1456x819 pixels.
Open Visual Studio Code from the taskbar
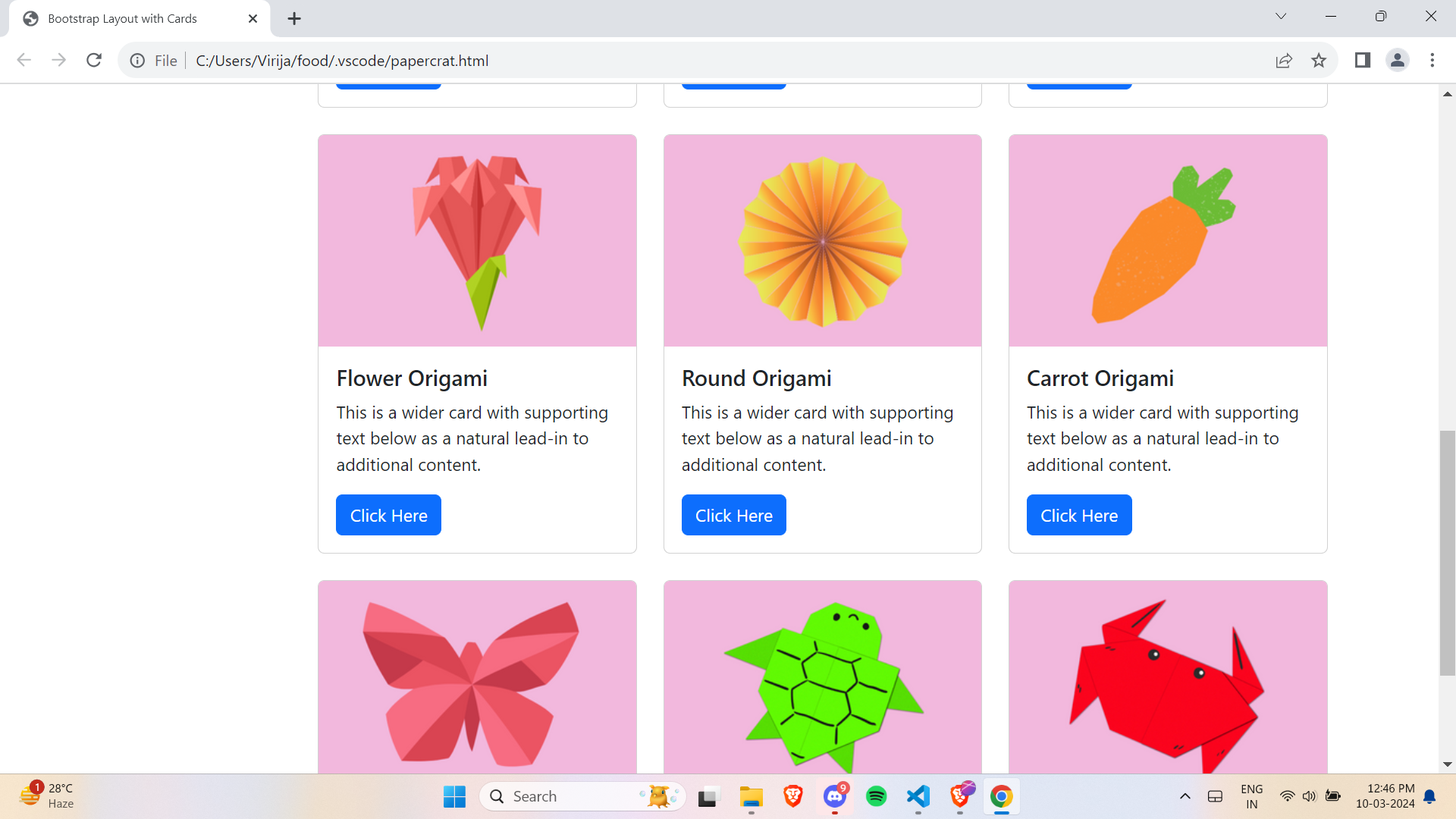click(918, 796)
